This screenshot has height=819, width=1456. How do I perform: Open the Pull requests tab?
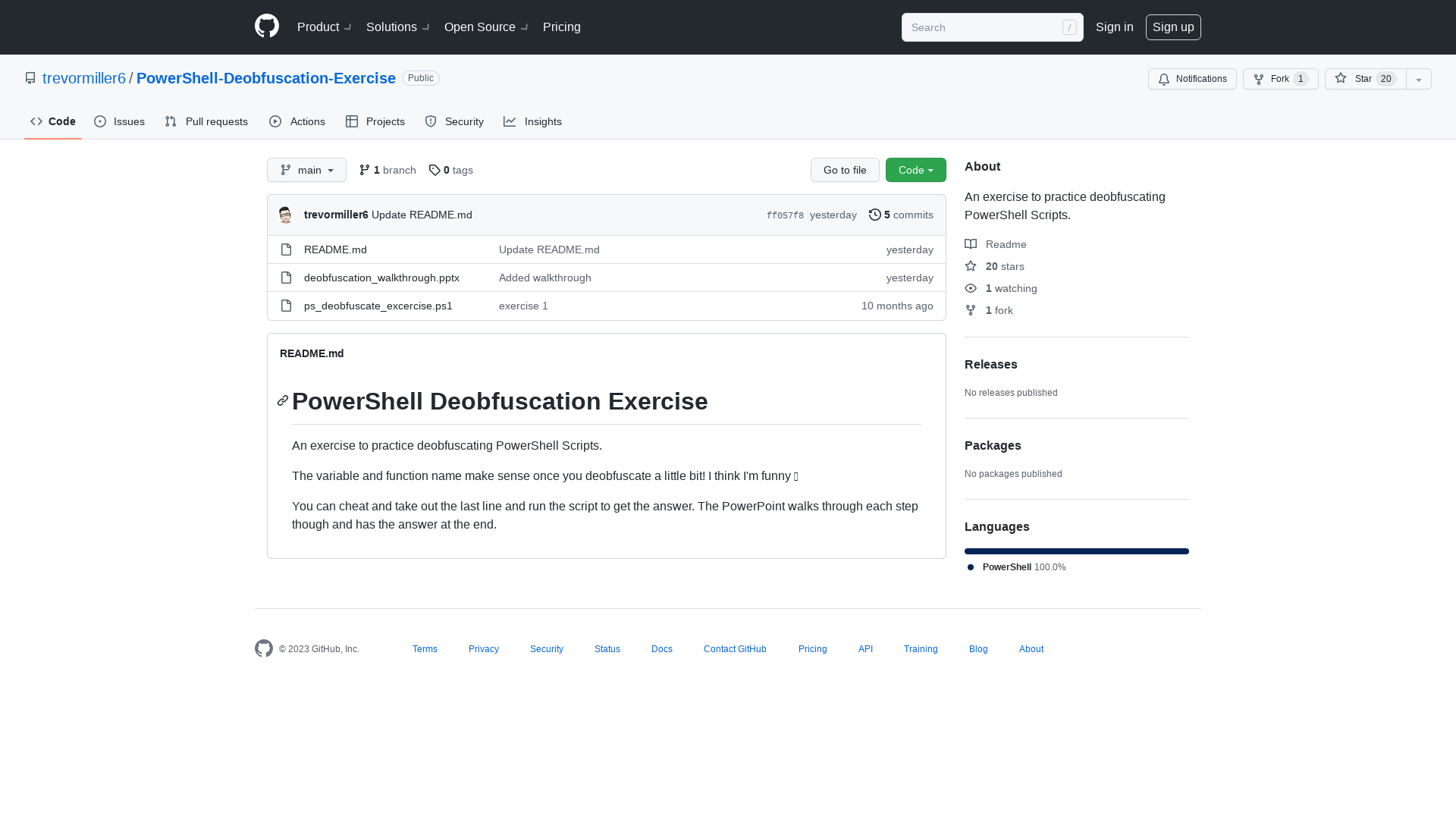[206, 121]
